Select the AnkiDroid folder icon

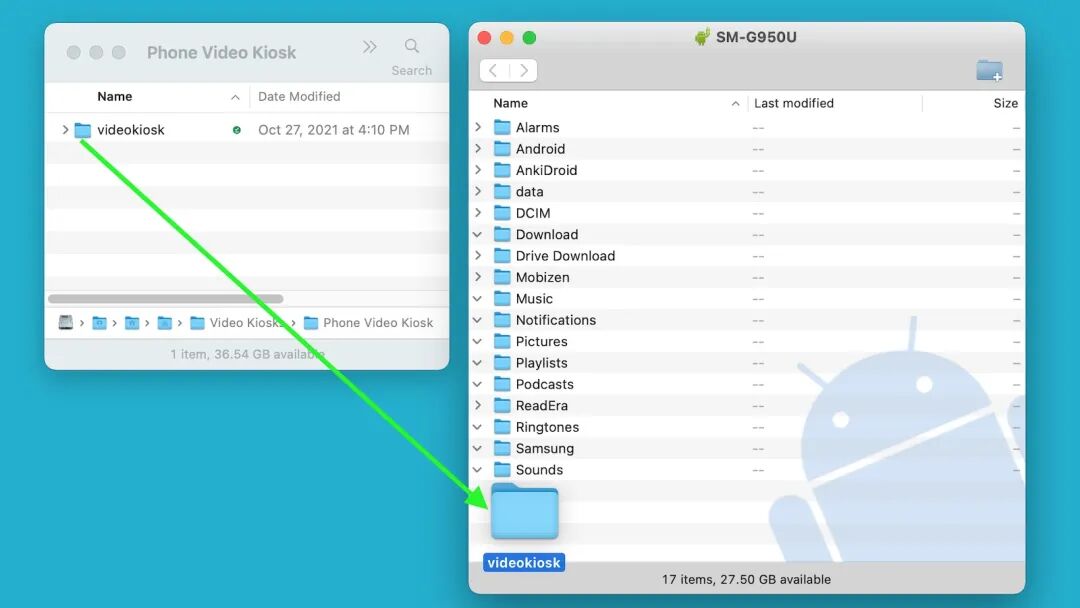[x=502, y=170]
